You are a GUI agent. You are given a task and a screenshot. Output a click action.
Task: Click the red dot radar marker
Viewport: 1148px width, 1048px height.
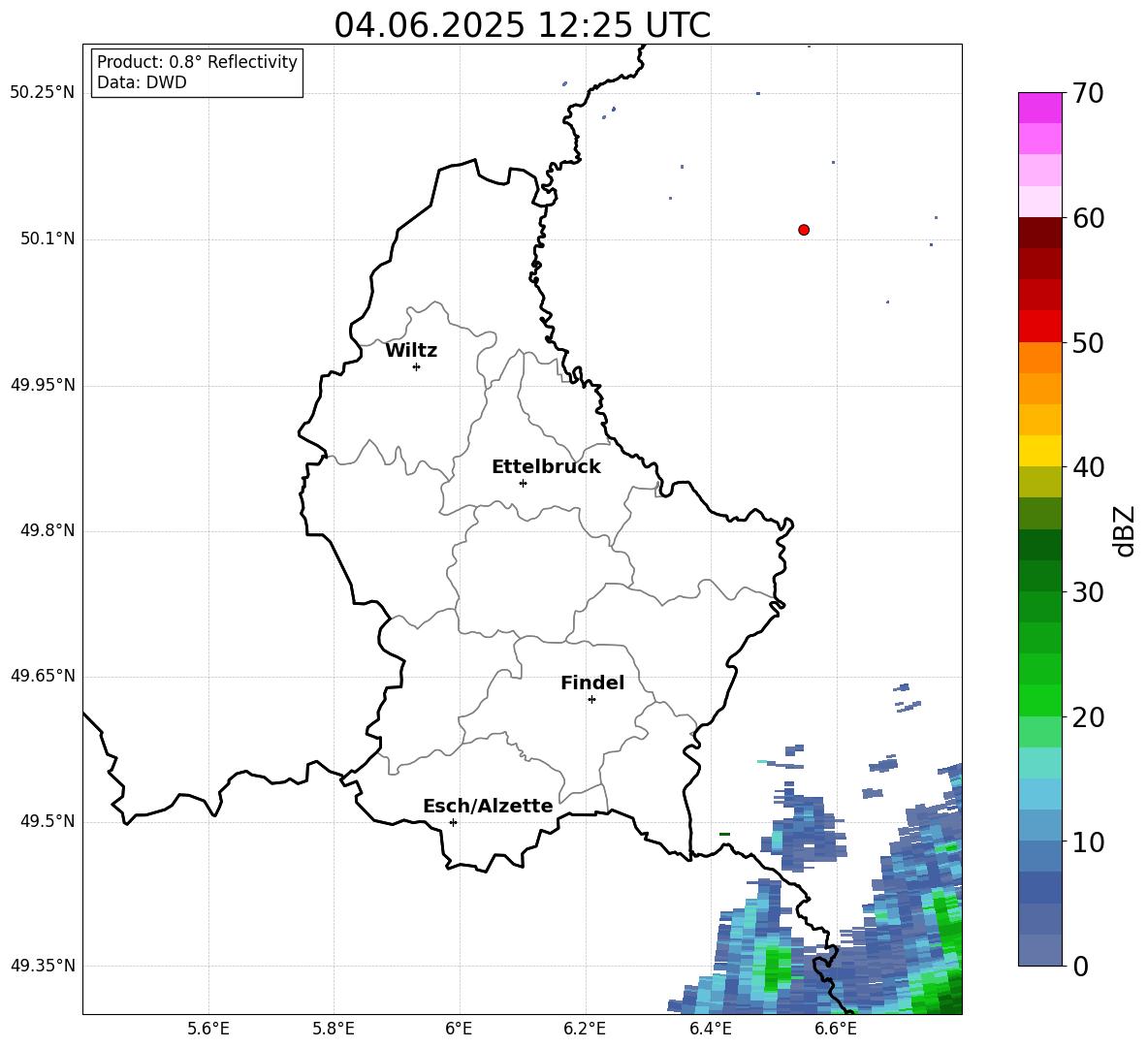[x=804, y=230]
